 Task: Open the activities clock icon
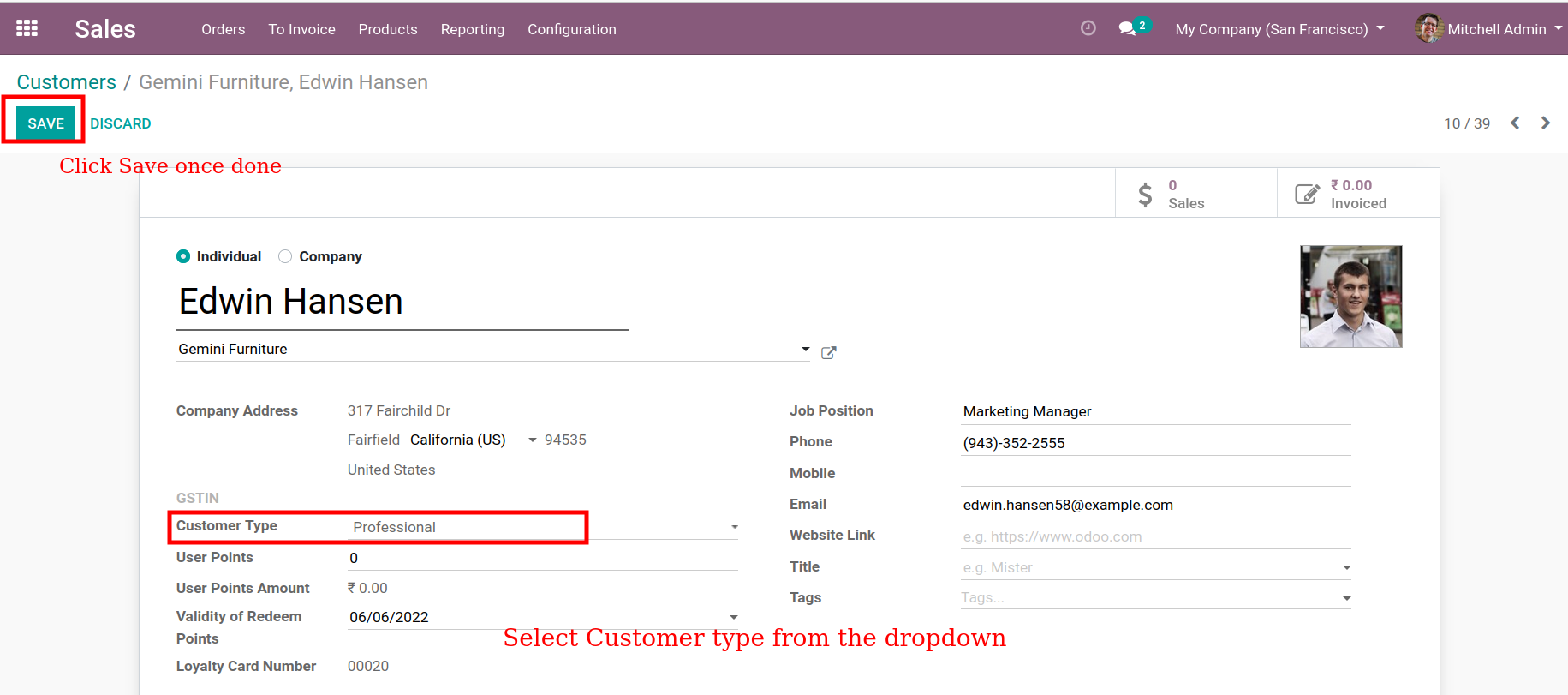(1088, 28)
